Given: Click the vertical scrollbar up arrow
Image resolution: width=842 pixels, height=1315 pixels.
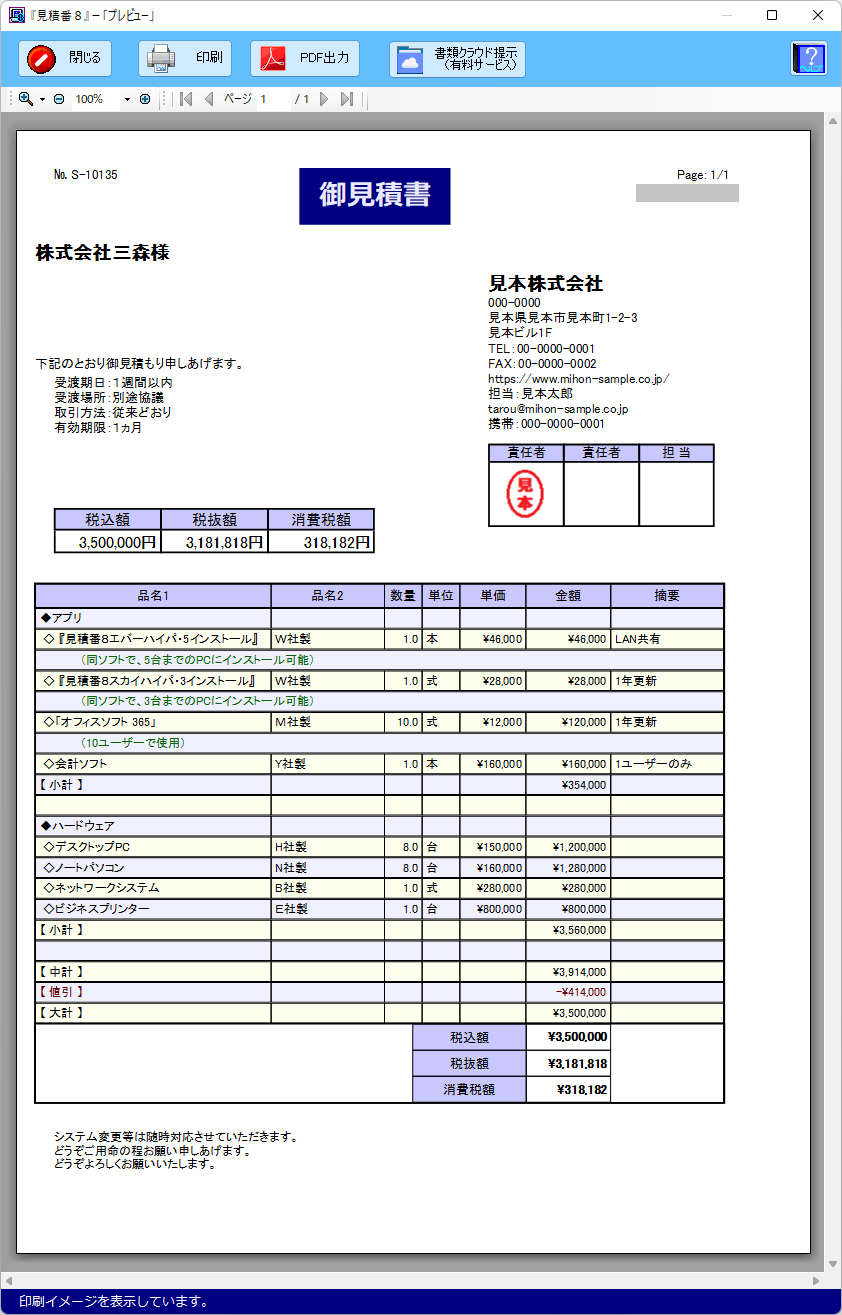Looking at the screenshot, I should pos(832,121).
